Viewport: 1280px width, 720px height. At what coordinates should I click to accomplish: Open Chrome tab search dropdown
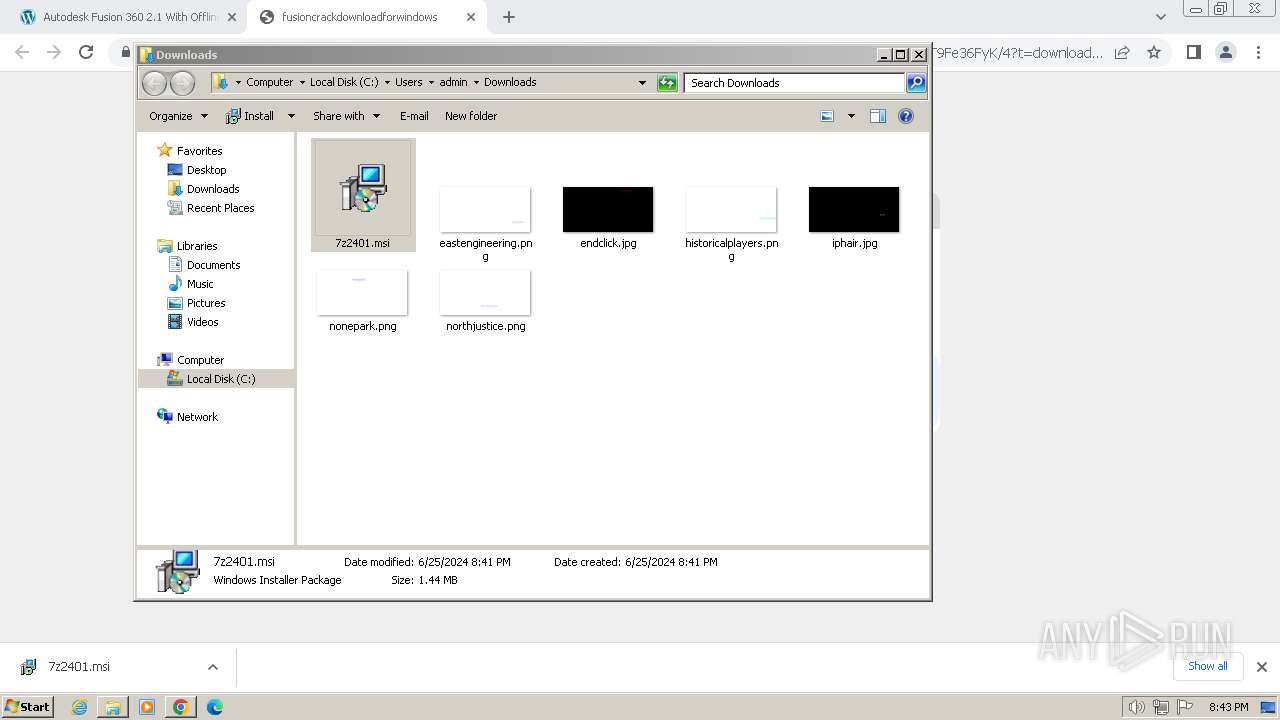(1160, 17)
